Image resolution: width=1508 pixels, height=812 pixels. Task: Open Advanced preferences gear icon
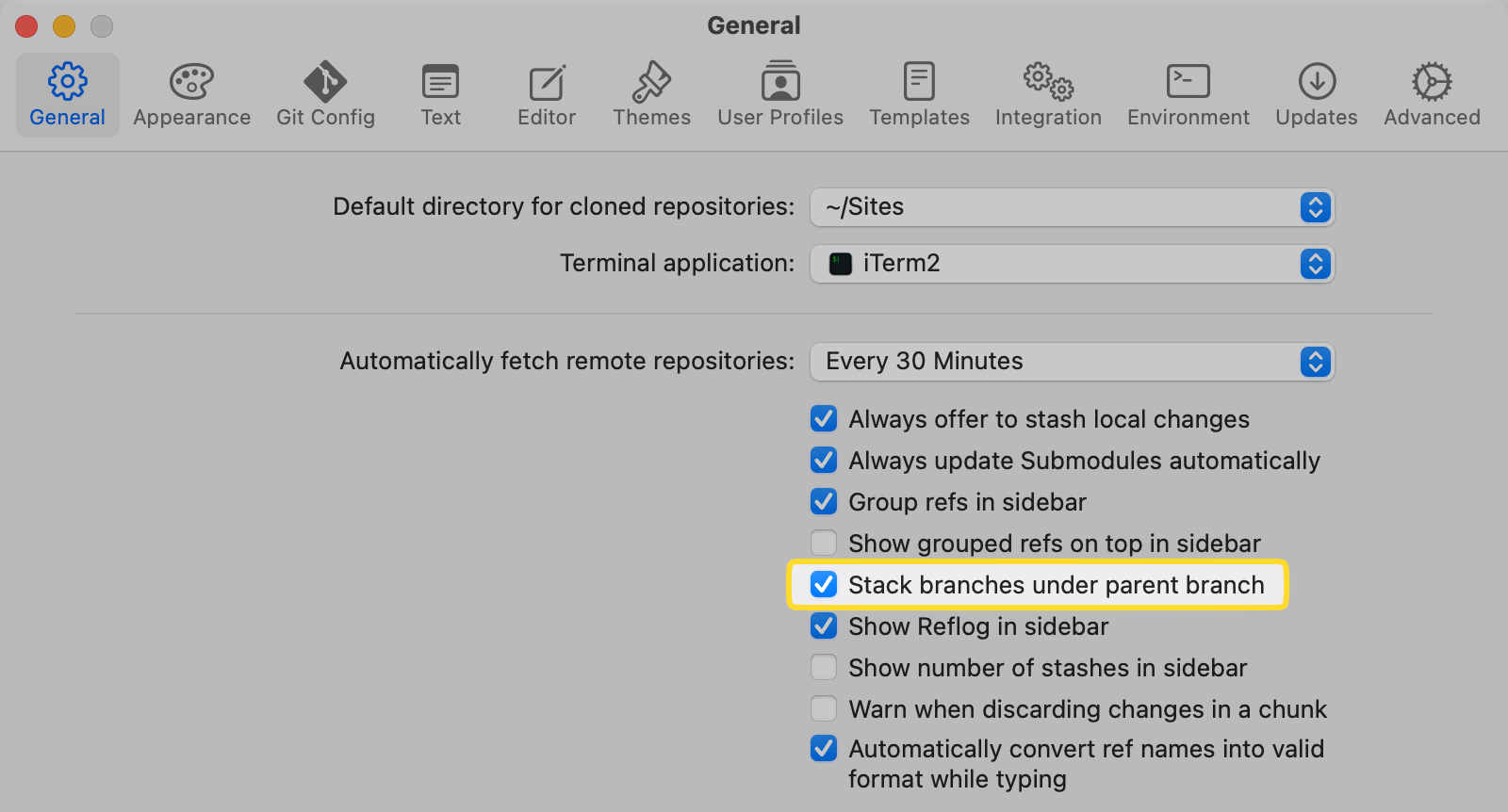coord(1432,82)
